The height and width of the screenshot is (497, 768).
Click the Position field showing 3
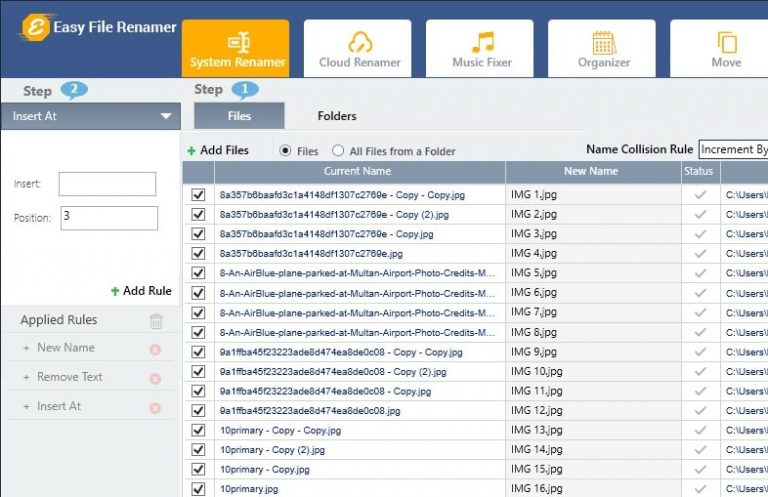click(109, 218)
